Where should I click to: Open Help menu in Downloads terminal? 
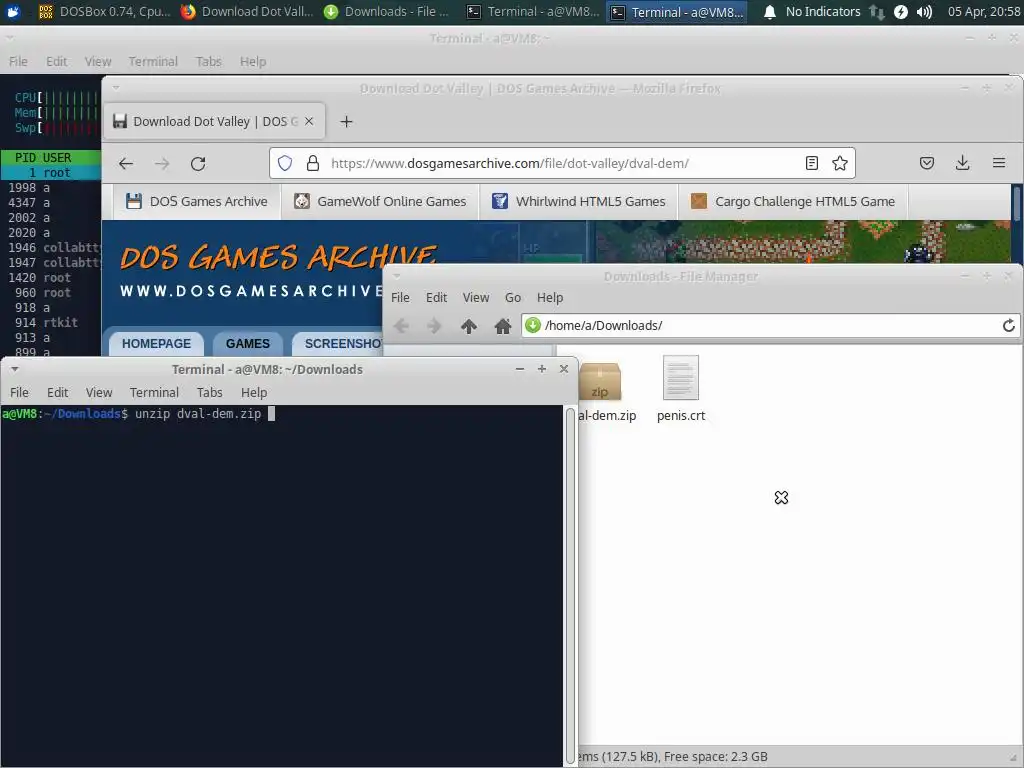pos(253,392)
